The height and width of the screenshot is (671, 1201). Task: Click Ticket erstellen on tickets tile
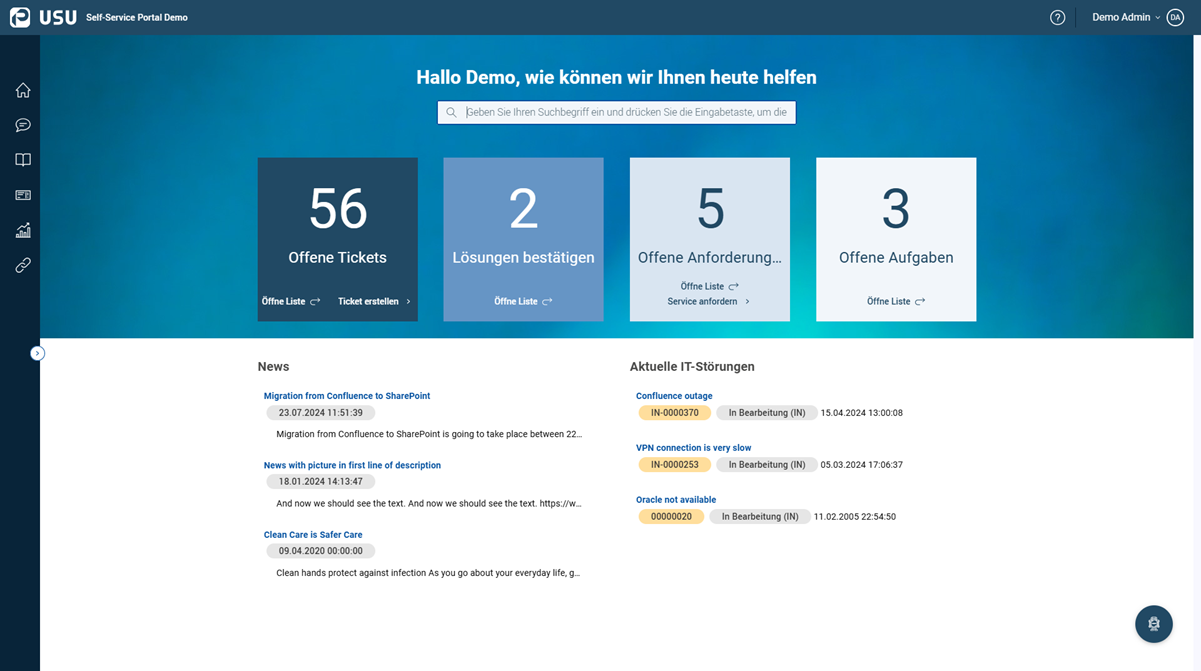click(x=375, y=301)
